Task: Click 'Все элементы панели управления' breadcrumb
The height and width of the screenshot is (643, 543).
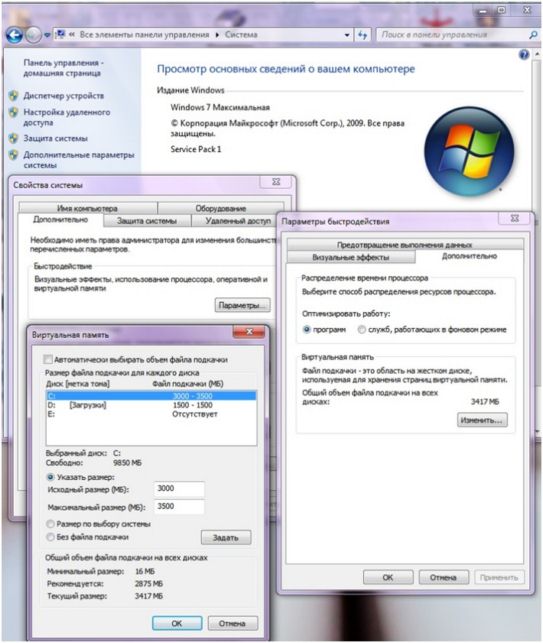Action: (144, 35)
